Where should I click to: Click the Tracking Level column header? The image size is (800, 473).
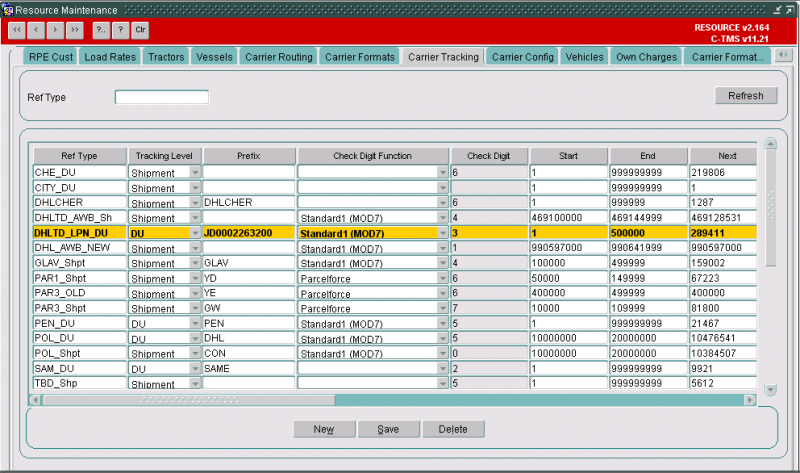tap(164, 156)
